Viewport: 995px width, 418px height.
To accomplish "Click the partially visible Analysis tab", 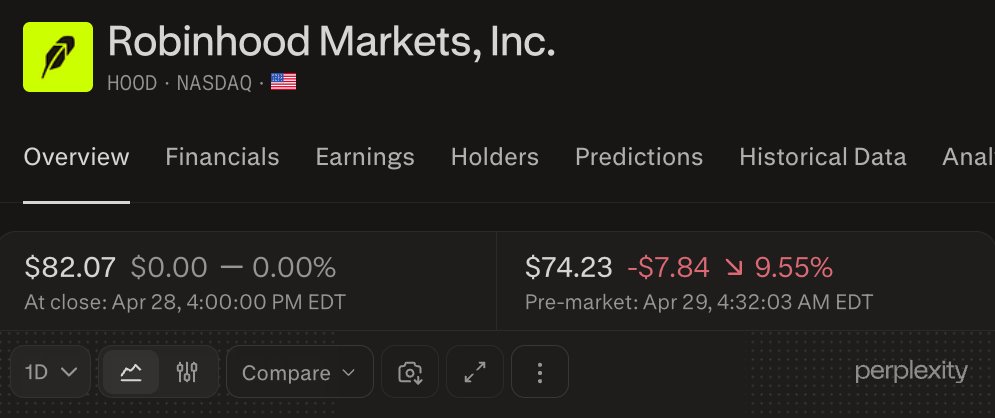I will tap(968, 157).
